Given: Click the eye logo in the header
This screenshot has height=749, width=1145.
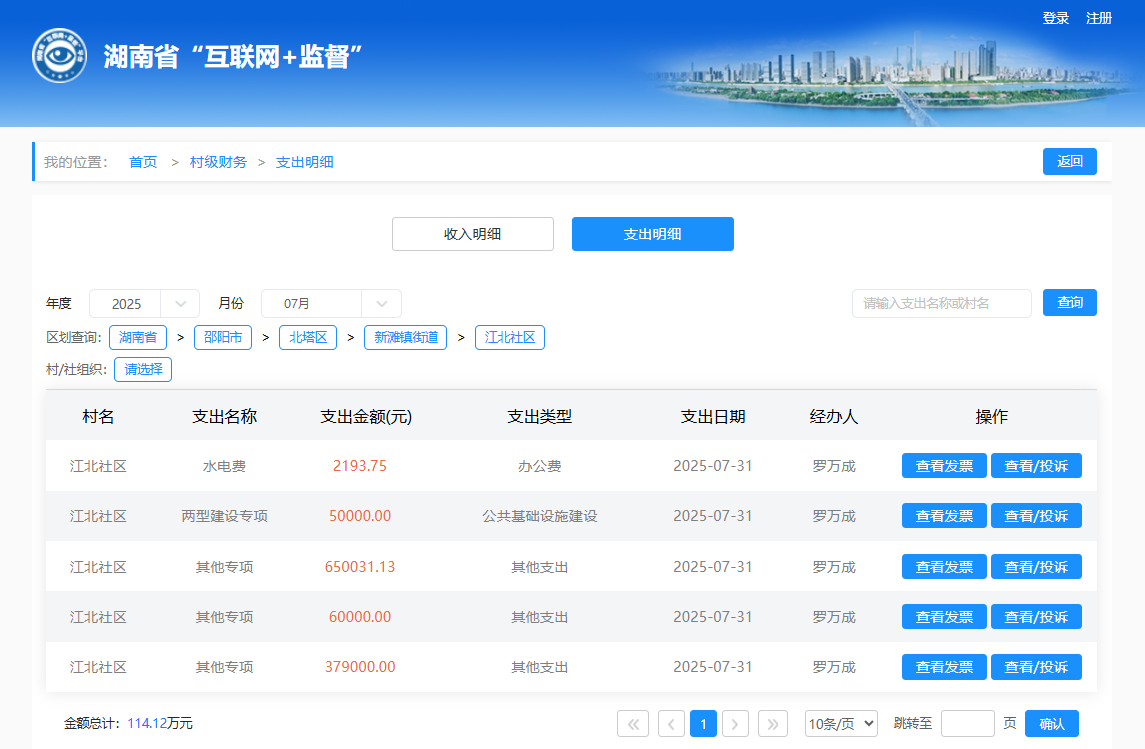Looking at the screenshot, I should click(x=59, y=56).
